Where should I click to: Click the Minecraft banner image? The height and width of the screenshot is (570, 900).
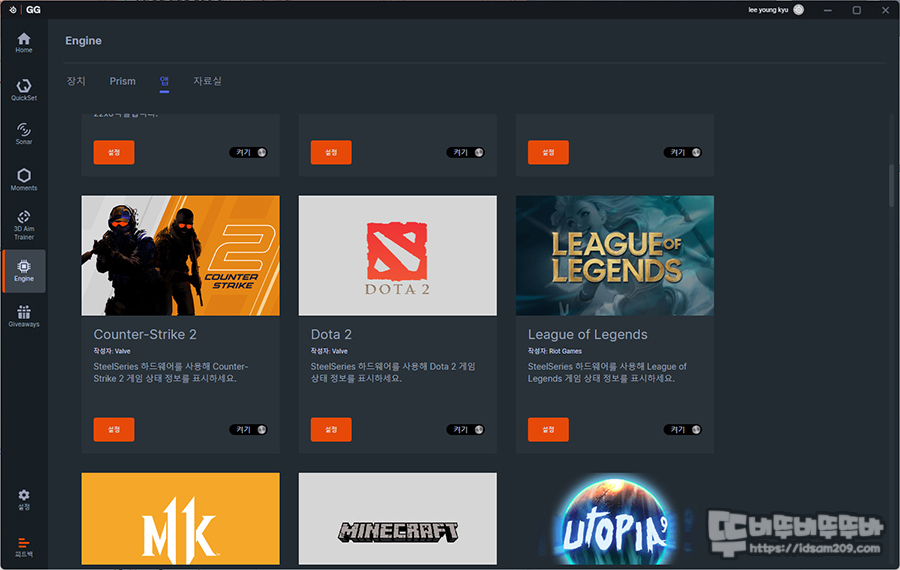pyautogui.click(x=397, y=518)
